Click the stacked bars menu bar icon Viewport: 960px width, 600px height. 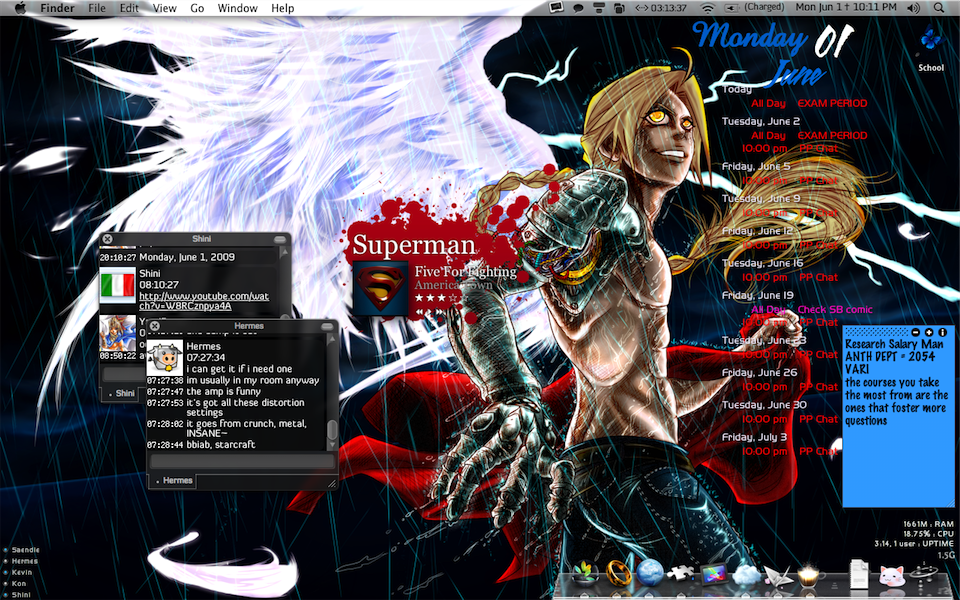[x=599, y=8]
